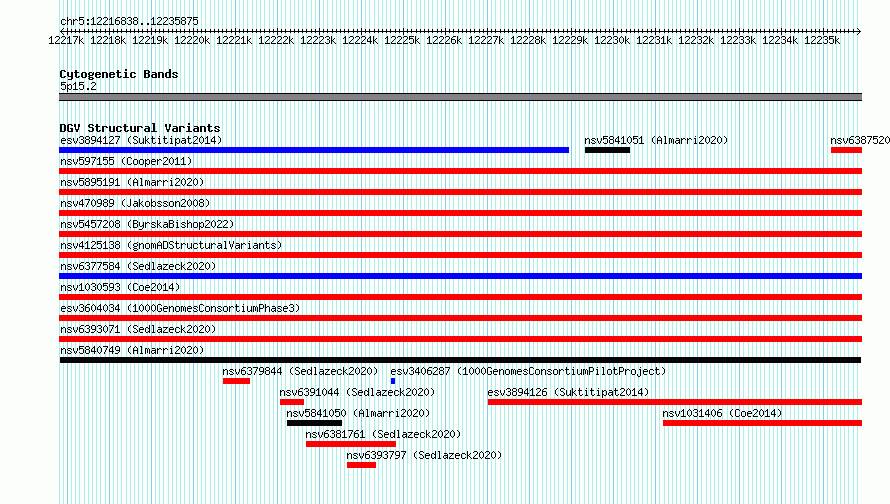Click the 5p15.2 cytogenetic band bar
The image size is (890, 504).
(460, 98)
